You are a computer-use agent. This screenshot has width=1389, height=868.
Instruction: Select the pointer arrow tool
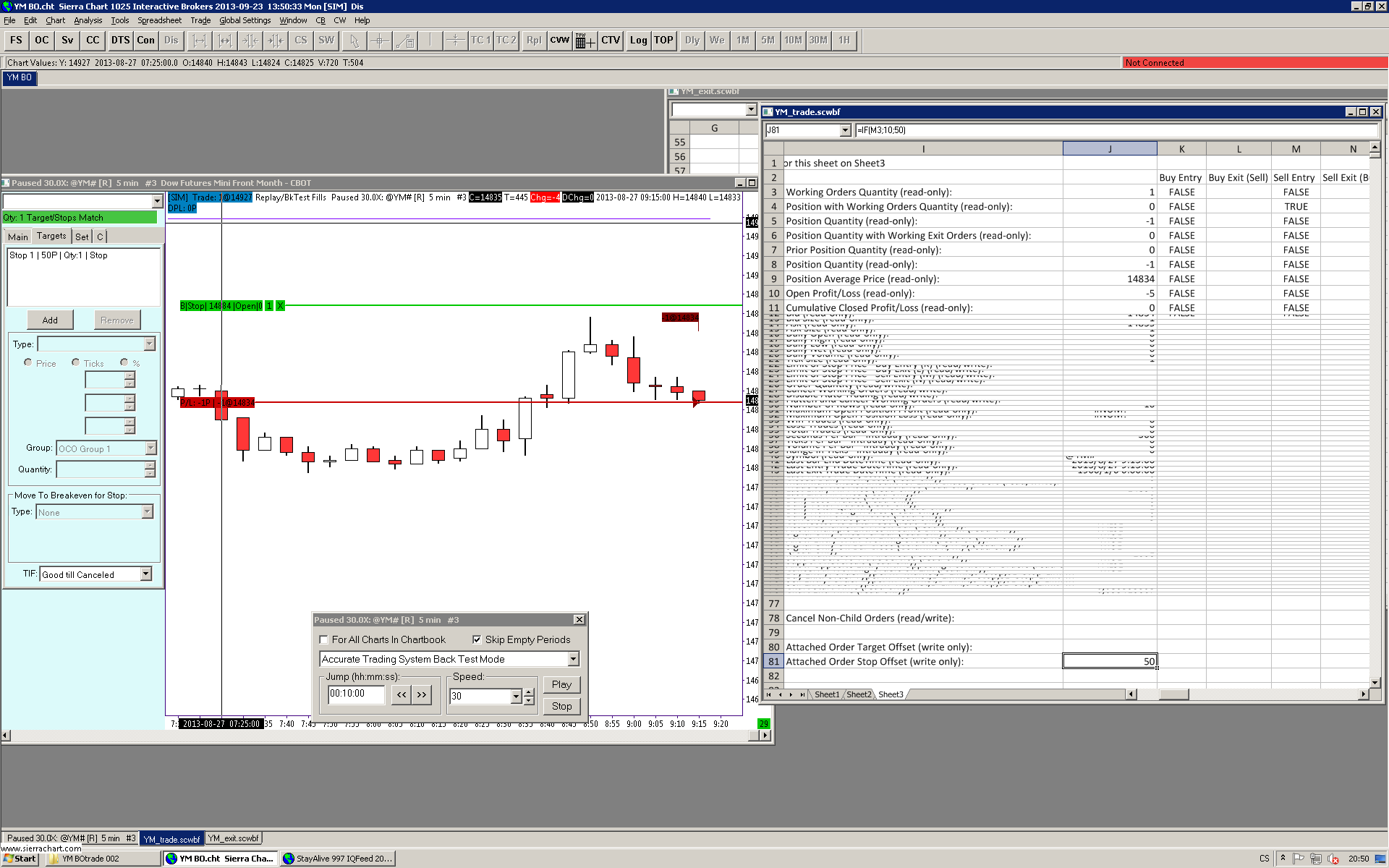(x=354, y=41)
